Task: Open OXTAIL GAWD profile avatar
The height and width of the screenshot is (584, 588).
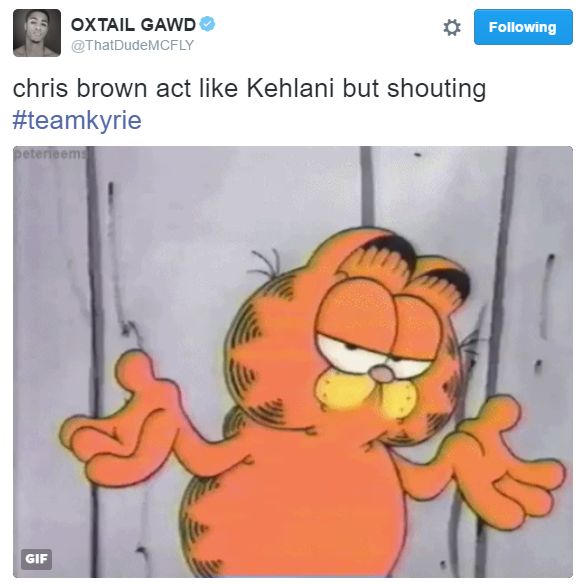Action: tap(37, 33)
